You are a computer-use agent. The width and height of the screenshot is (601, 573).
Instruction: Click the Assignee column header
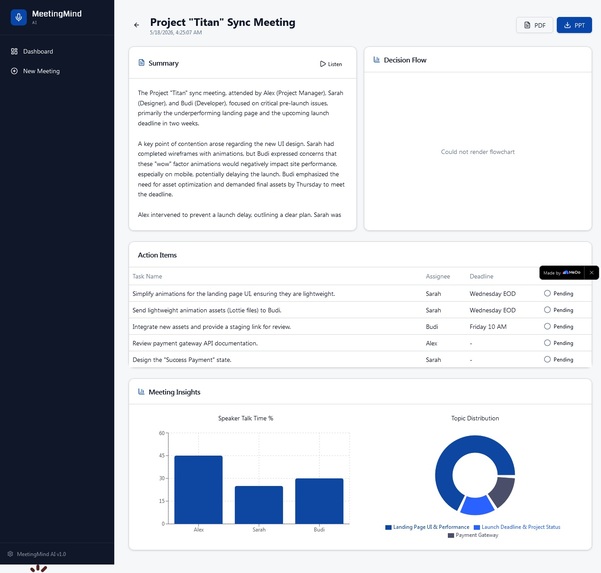(438, 276)
